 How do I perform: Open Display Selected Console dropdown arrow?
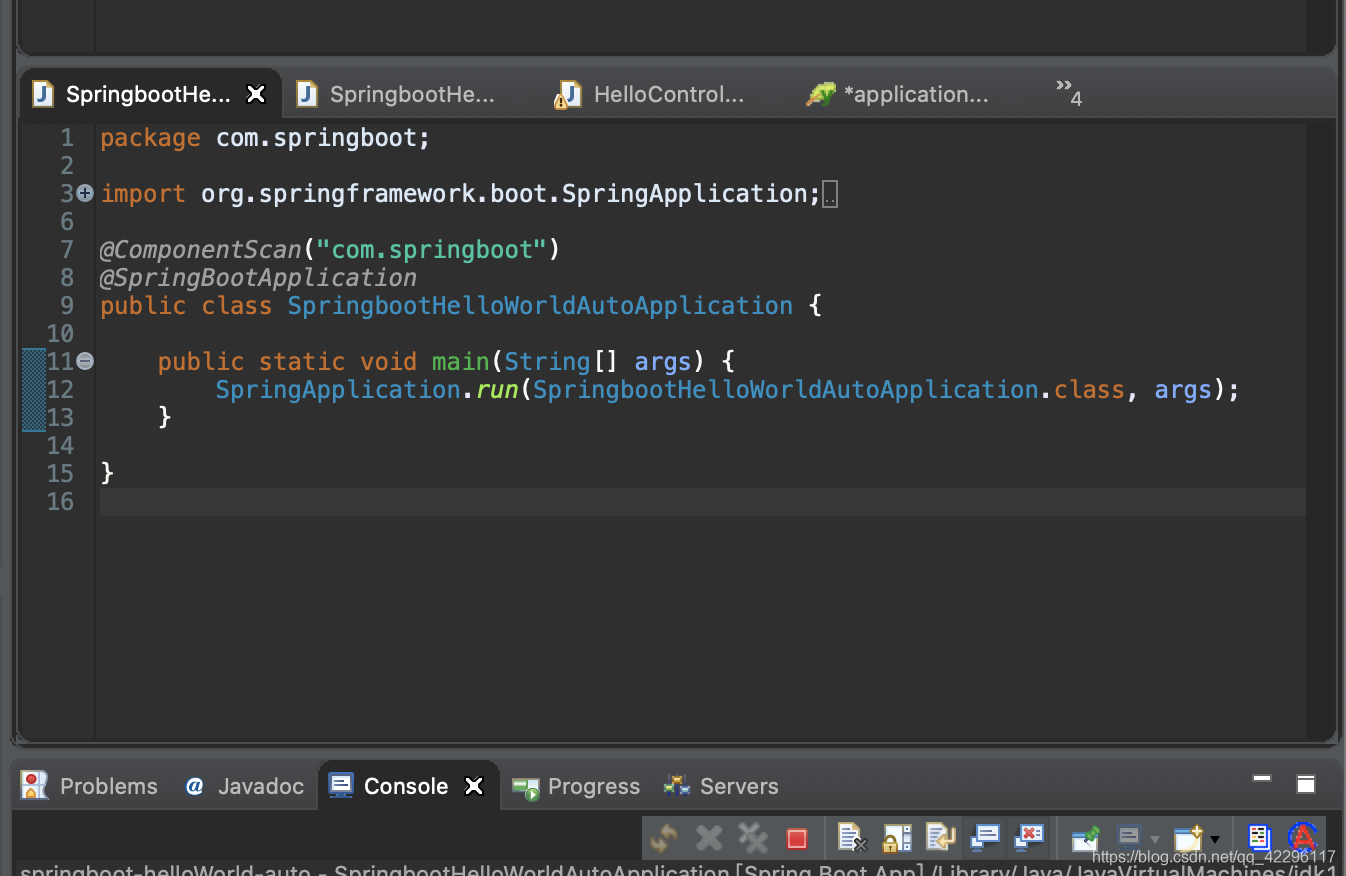(1155, 840)
